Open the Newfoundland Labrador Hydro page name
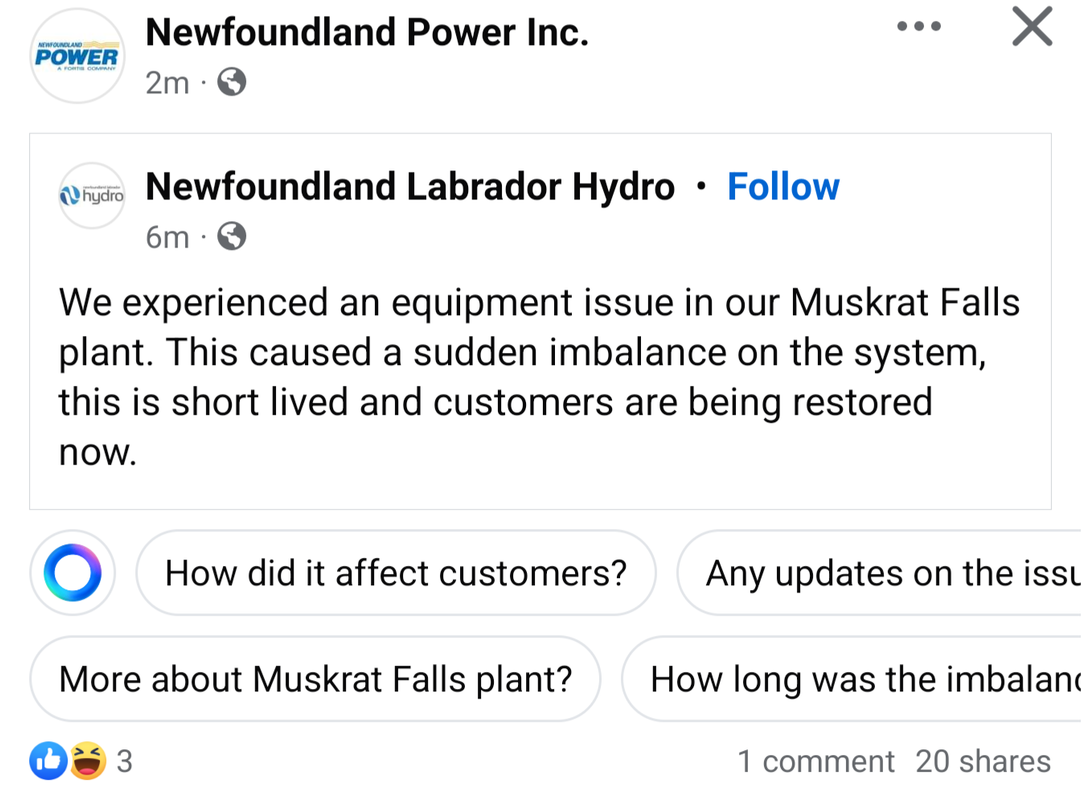This screenshot has height=800, width=1081. coord(410,187)
